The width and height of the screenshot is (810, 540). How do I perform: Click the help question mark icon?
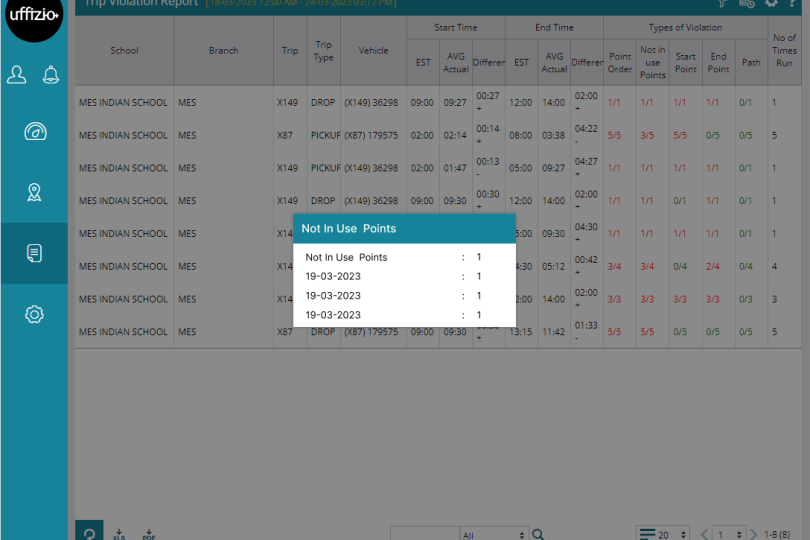tap(794, 3)
